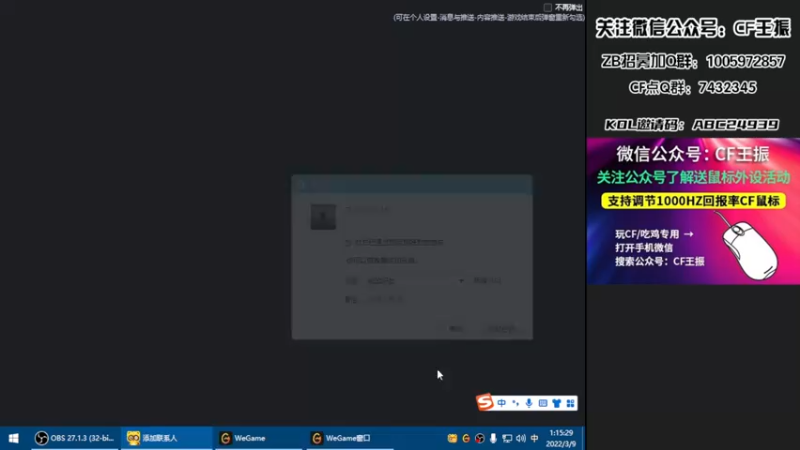Toggle Chinese/English mode on Sogou bar
800x450 pixels.
[502, 403]
